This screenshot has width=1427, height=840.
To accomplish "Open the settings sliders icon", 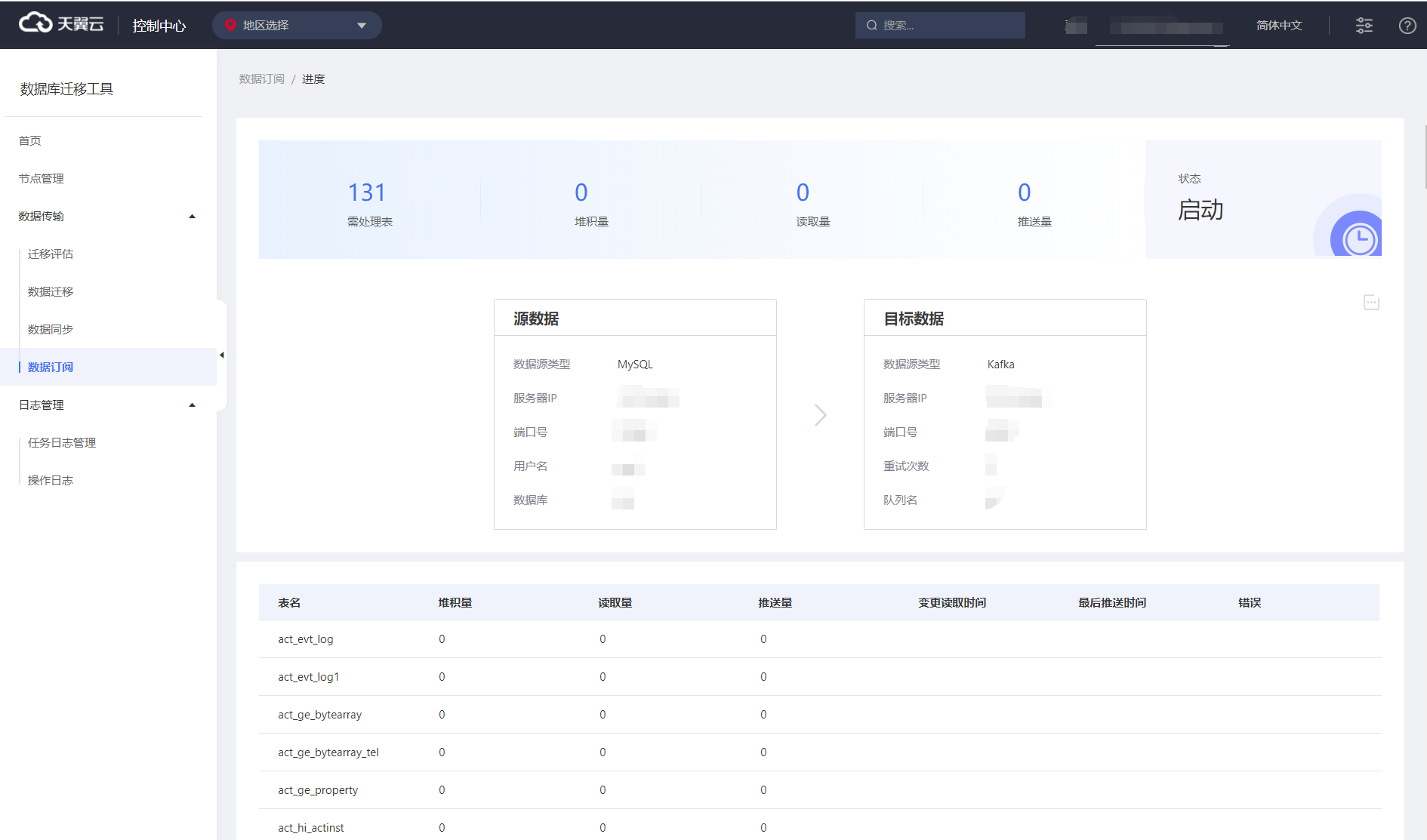I will coord(1364,25).
